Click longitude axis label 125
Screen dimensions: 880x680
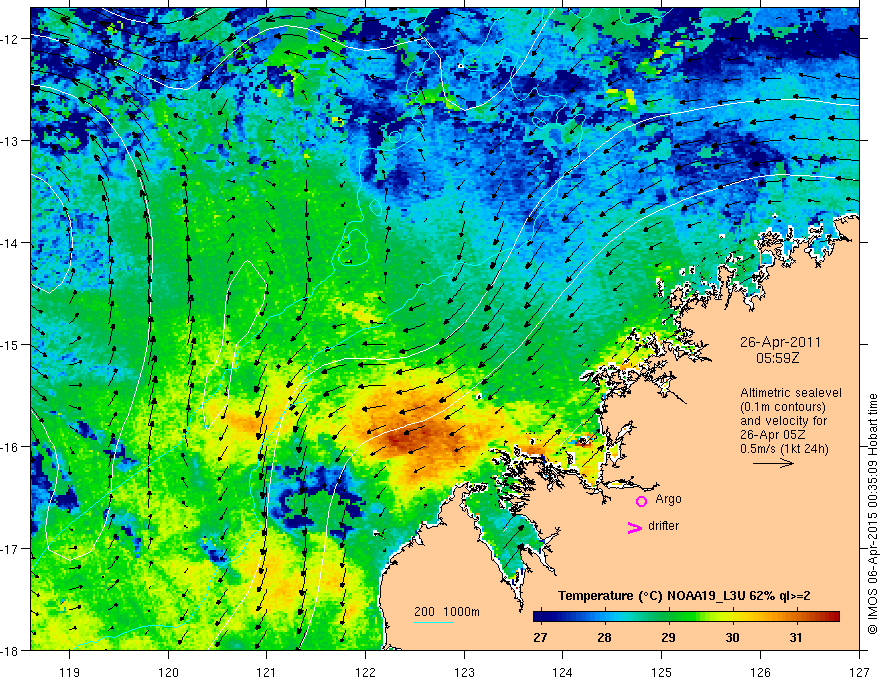click(x=662, y=672)
